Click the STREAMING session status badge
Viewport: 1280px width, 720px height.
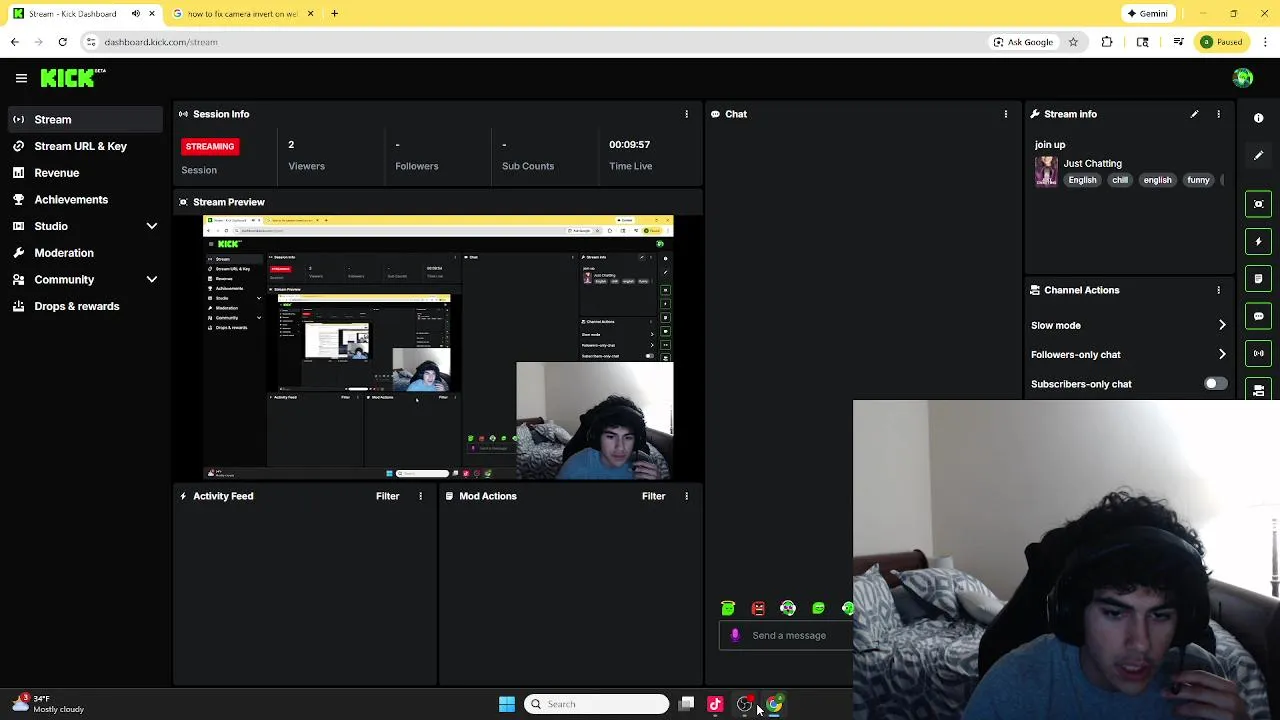[209, 146]
